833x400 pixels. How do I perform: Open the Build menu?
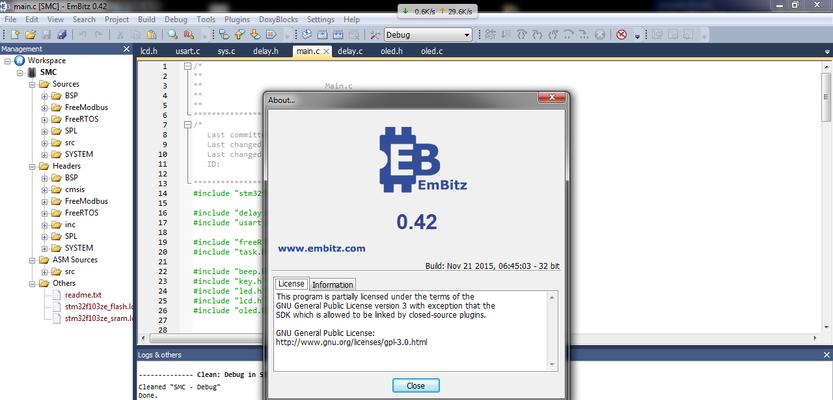[146, 19]
